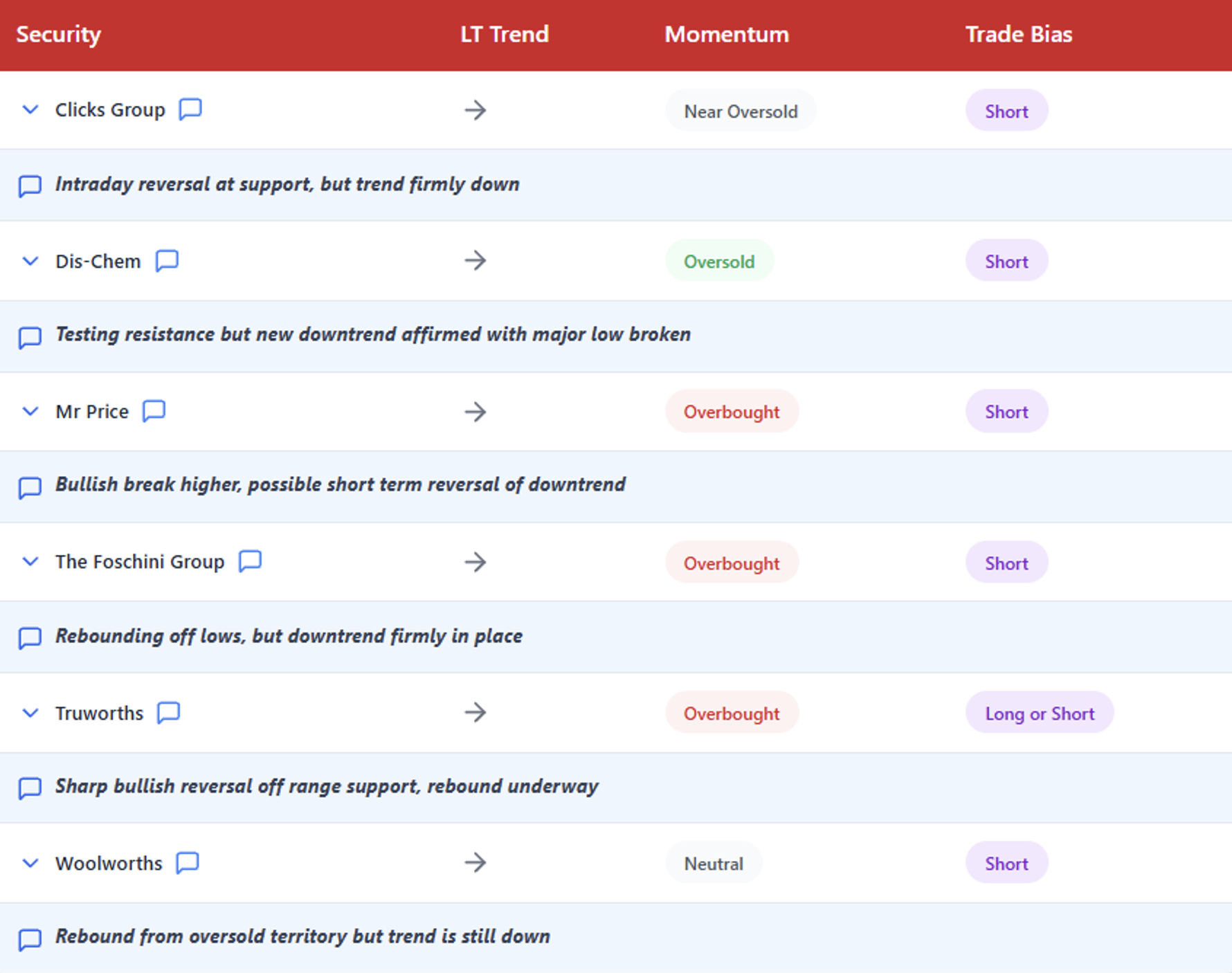Click note 'Rebounding off lows, but downtrend firmly in place'
Screen dimensions: 1232x973
[x=289, y=636]
